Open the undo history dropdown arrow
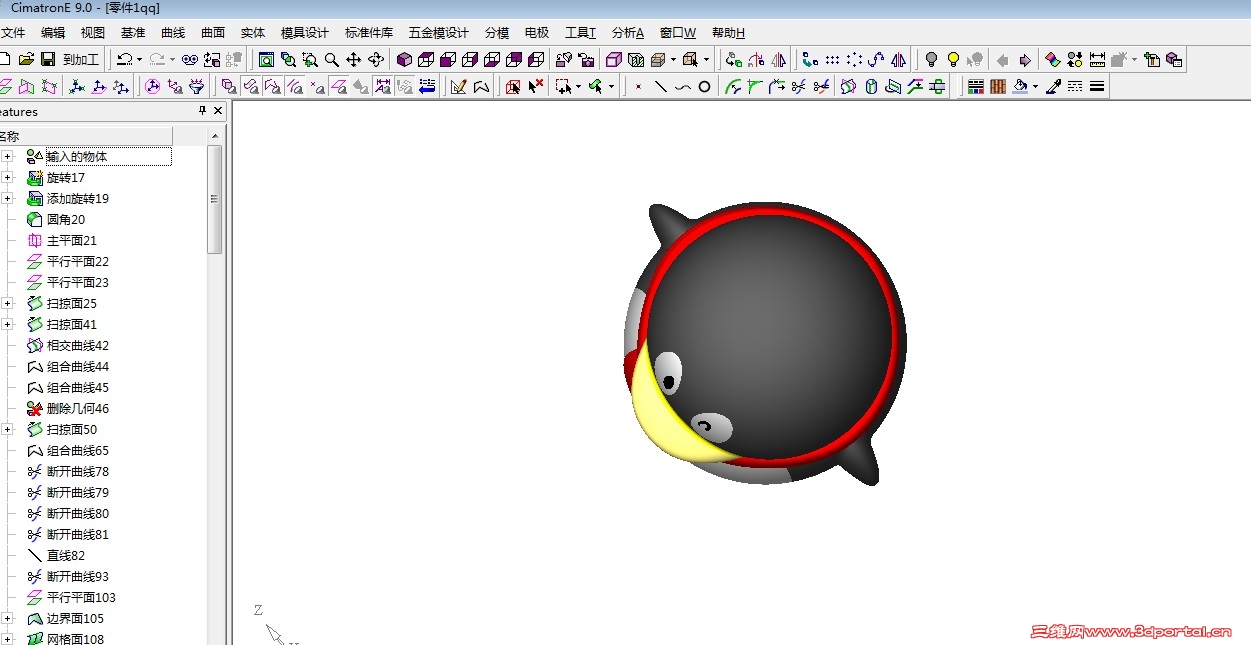1251x645 pixels. pyautogui.click(x=139, y=60)
